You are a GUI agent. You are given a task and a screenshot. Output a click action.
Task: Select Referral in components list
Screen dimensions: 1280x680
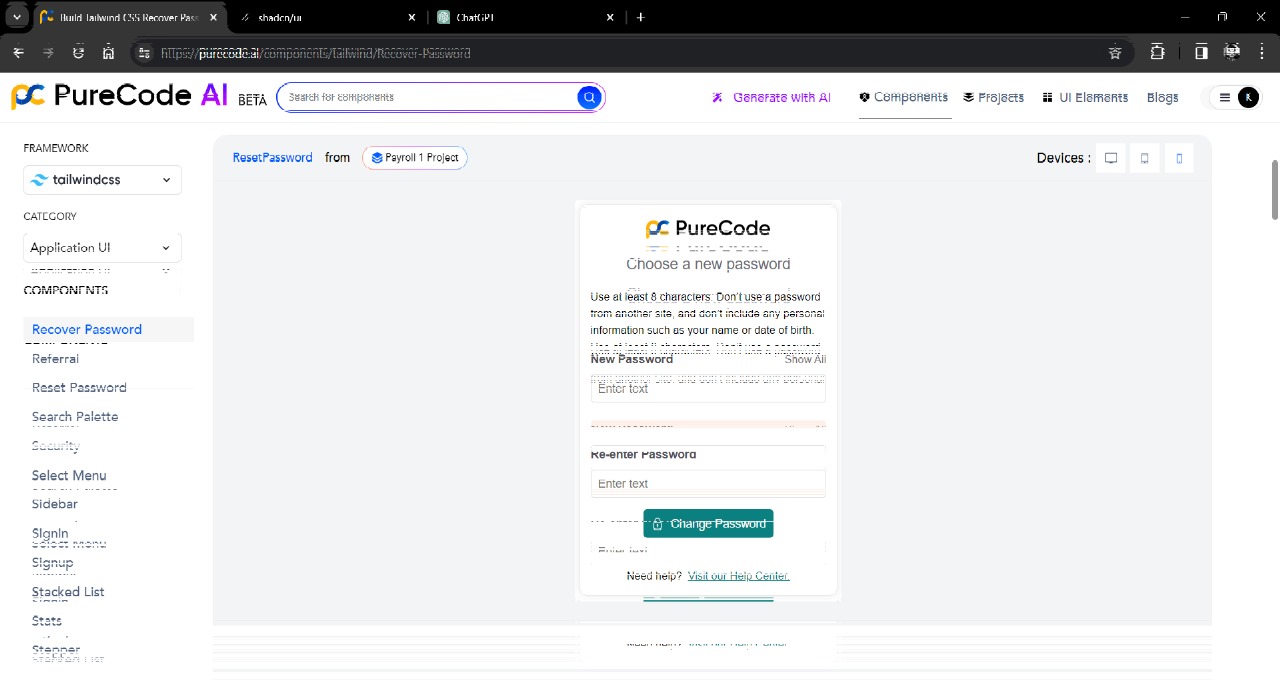(55, 359)
